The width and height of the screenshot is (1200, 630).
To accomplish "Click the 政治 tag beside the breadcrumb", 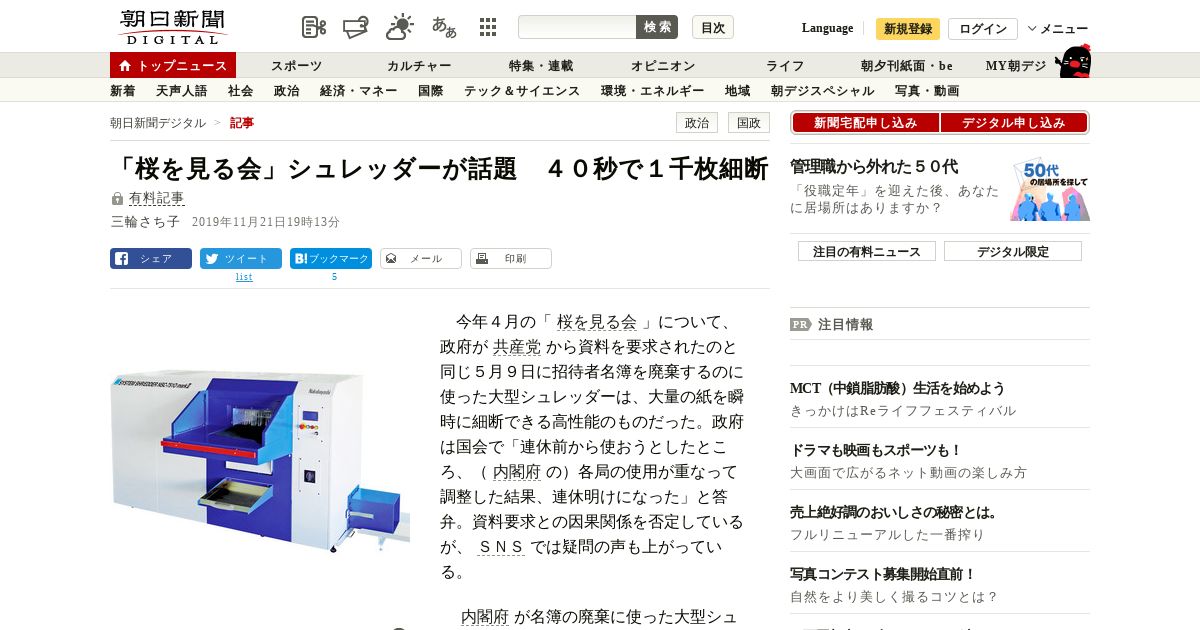I will 697,123.
